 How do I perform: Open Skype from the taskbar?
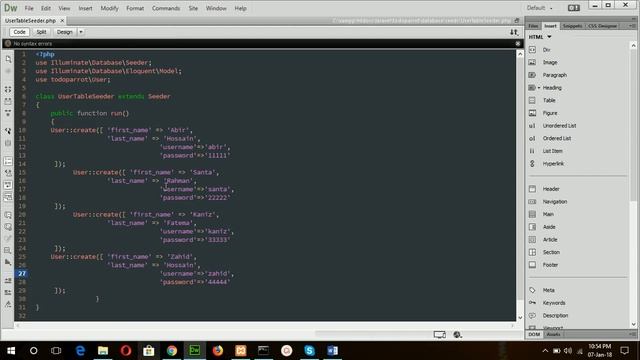point(309,351)
